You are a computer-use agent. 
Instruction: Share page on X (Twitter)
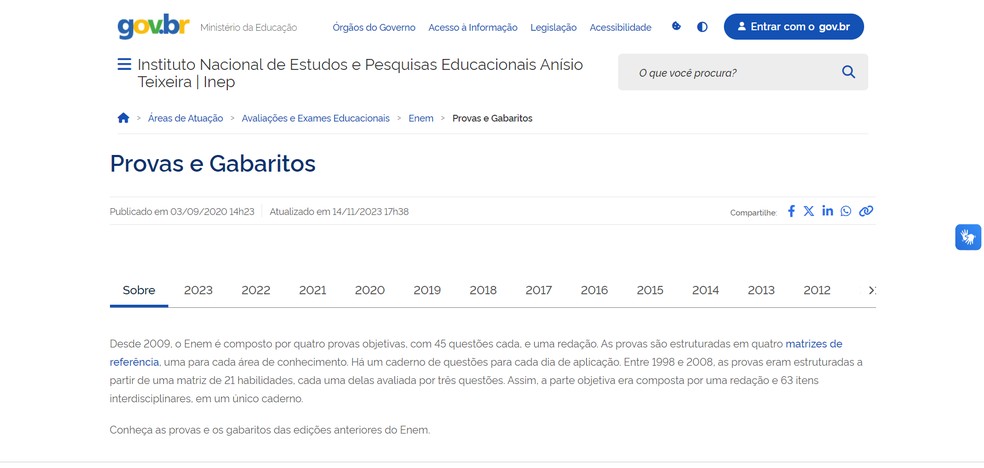tap(809, 211)
